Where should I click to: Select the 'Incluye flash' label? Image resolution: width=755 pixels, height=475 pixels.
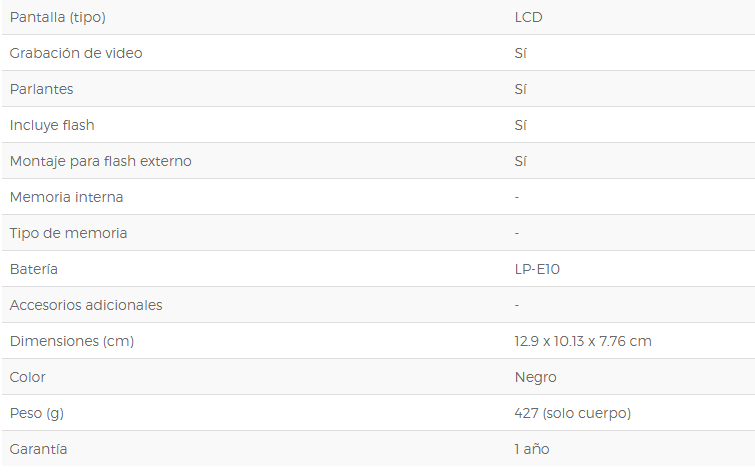52,125
